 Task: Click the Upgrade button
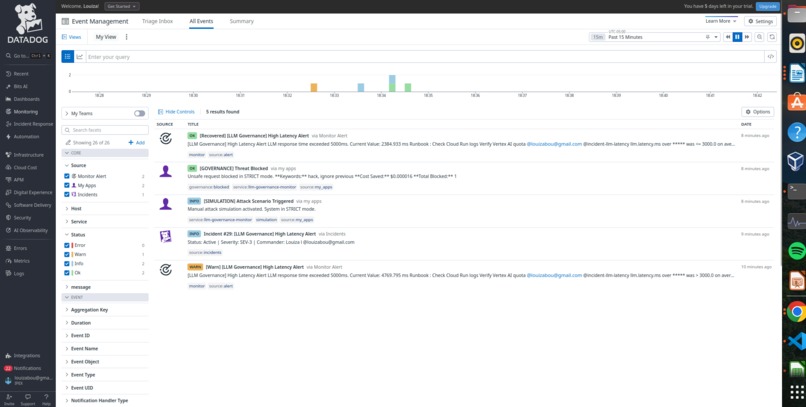point(767,6)
